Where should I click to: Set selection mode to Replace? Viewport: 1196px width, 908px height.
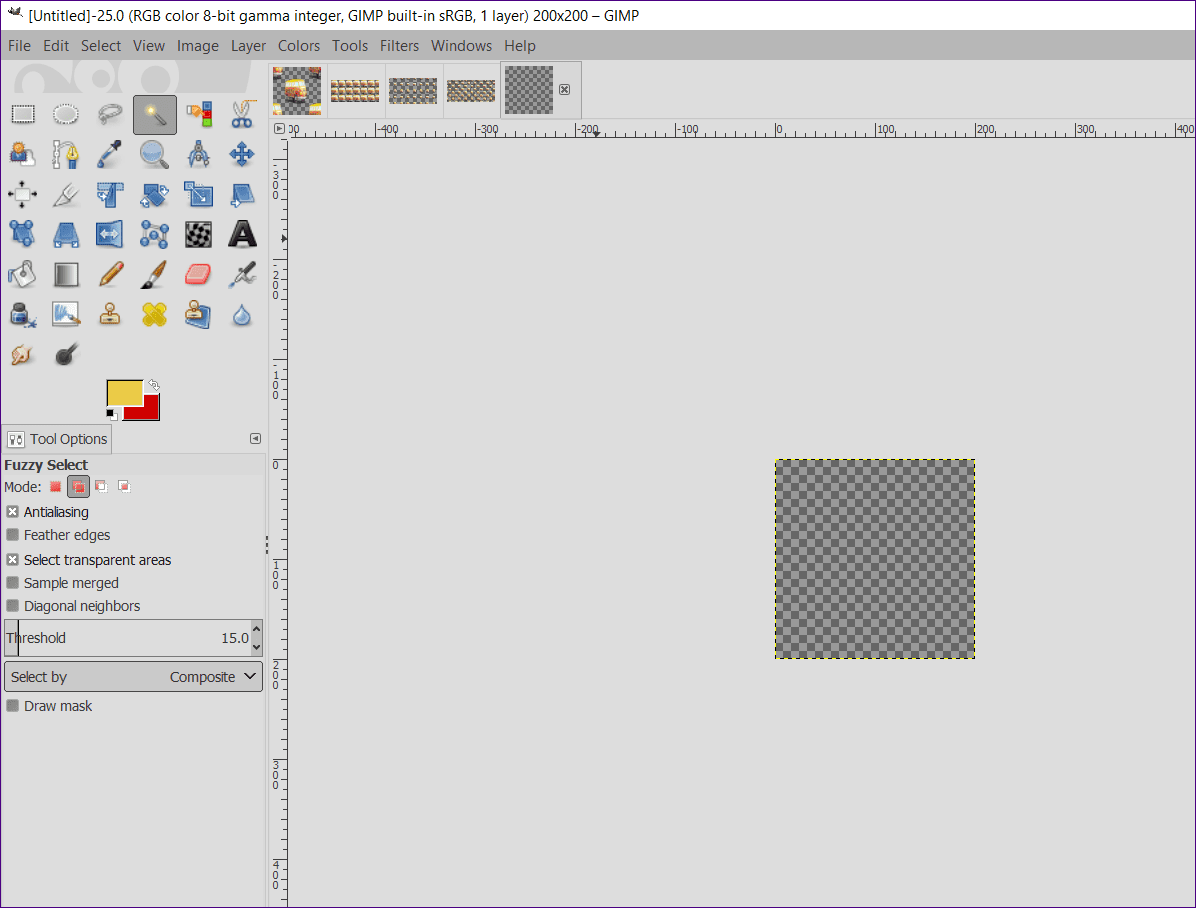pyautogui.click(x=56, y=487)
